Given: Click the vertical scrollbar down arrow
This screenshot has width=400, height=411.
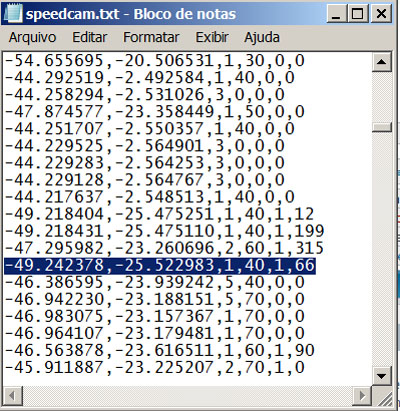Looking at the screenshot, I should coord(381,377).
